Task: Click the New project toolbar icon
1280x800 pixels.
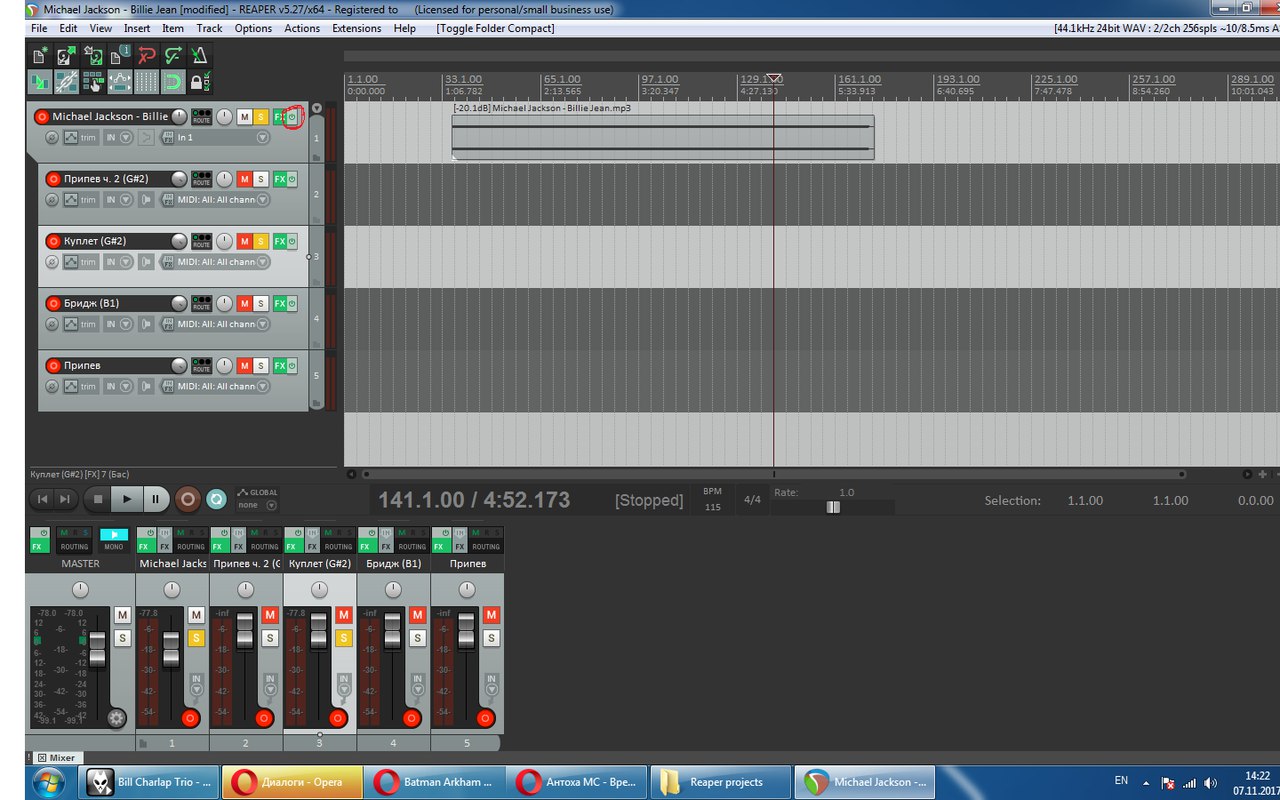Action: click(40, 56)
